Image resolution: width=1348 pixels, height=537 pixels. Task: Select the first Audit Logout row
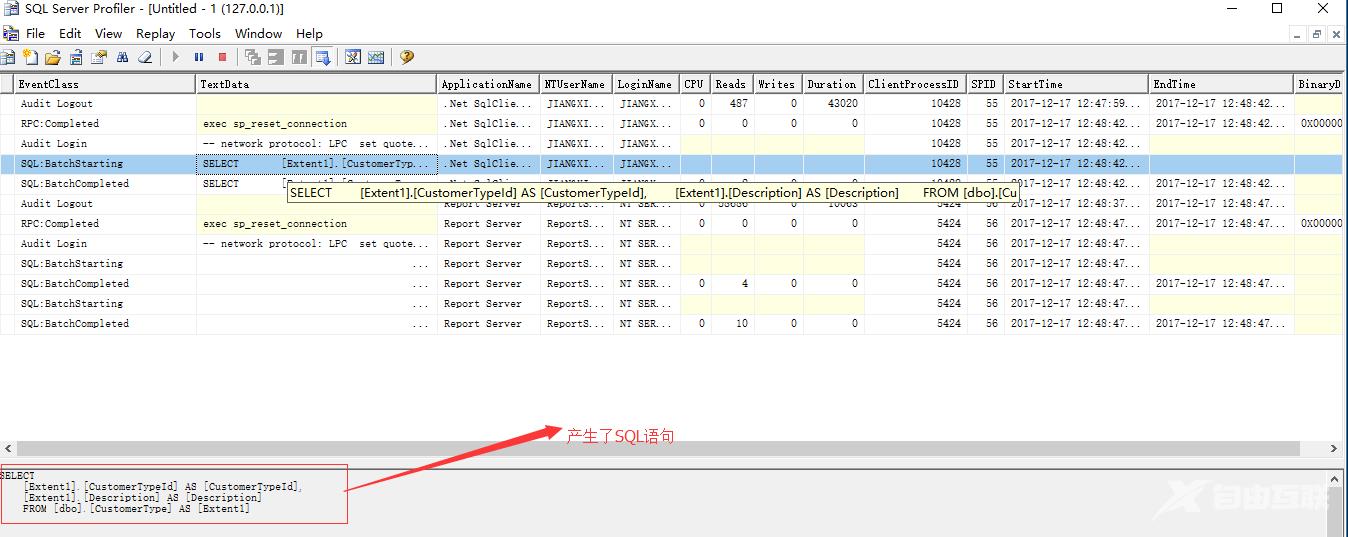pyautogui.click(x=56, y=104)
